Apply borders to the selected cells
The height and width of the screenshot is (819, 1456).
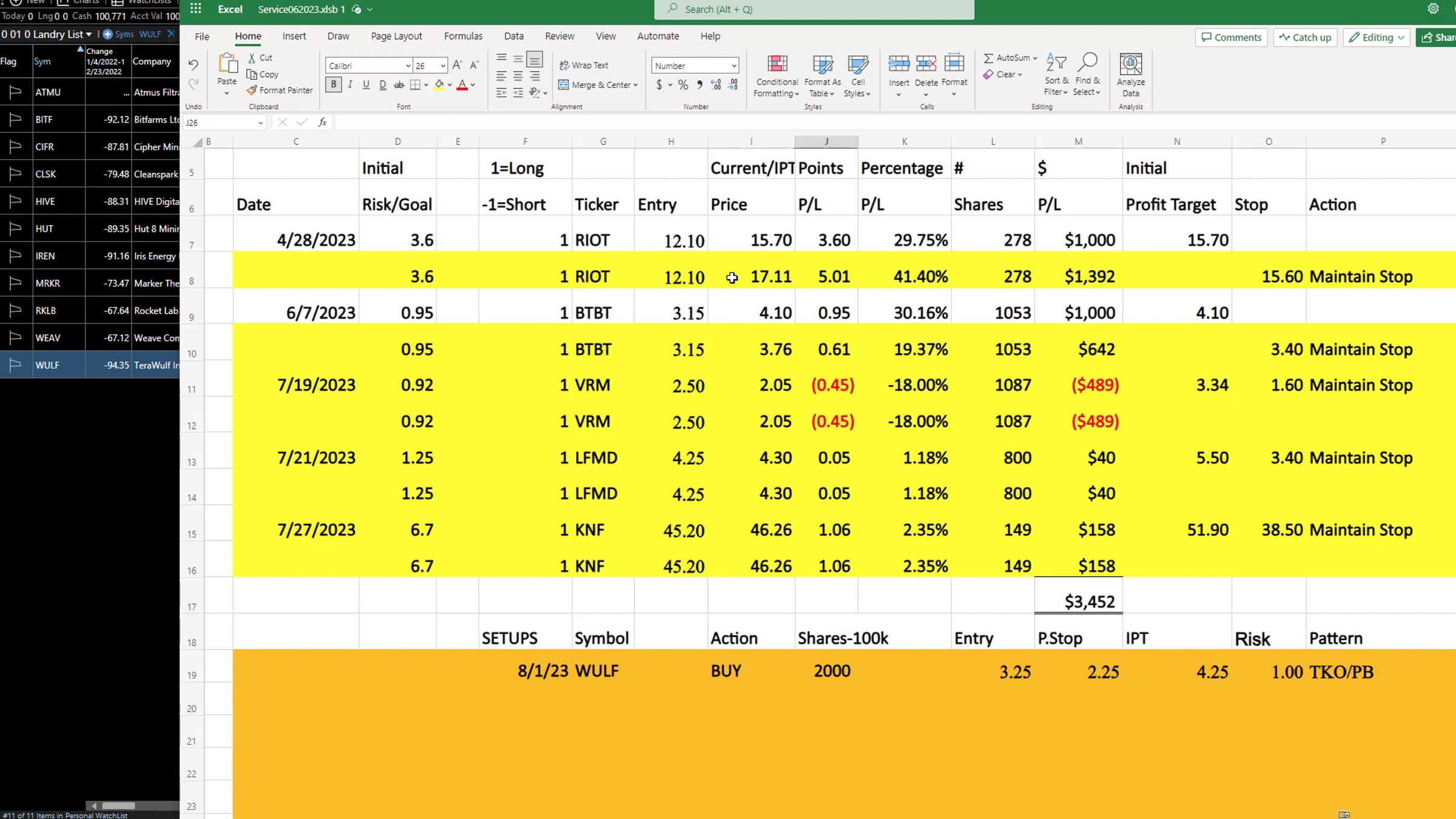point(415,85)
